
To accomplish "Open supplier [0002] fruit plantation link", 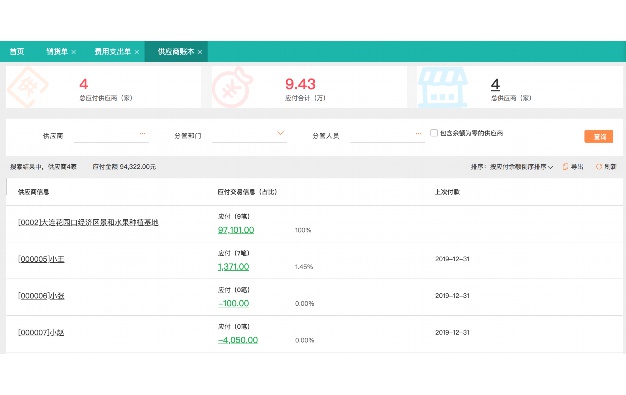I will [x=88, y=222].
